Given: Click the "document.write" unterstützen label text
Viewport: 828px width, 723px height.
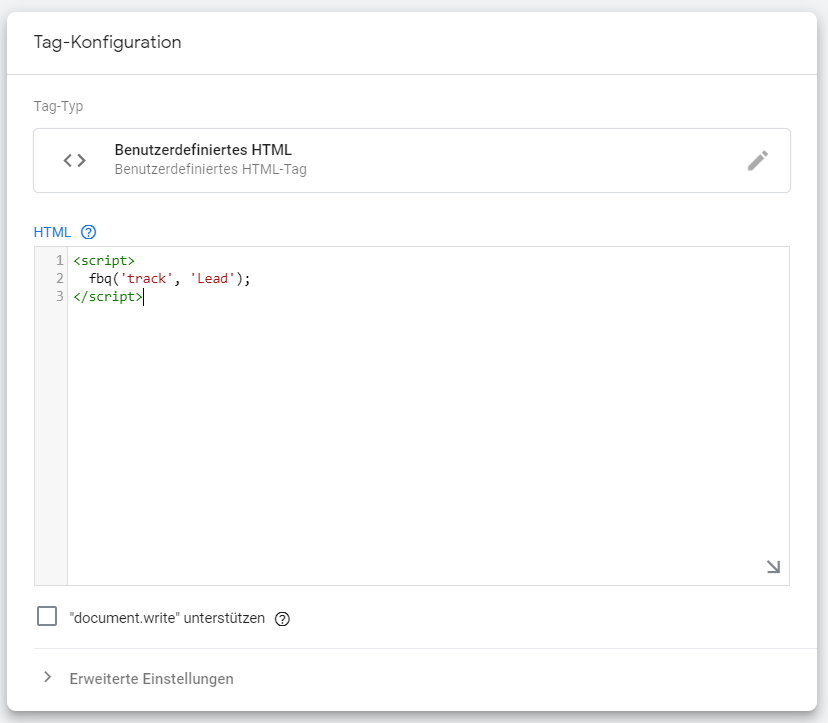Looking at the screenshot, I should tap(167, 618).
